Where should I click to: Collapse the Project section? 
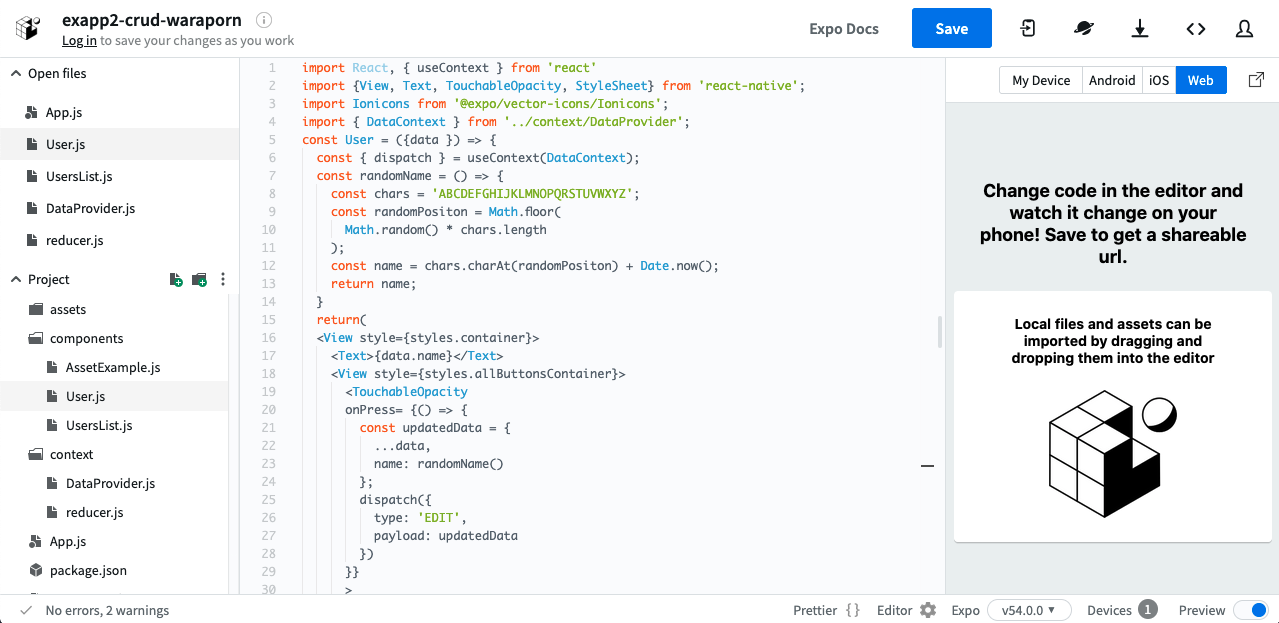click(x=16, y=280)
